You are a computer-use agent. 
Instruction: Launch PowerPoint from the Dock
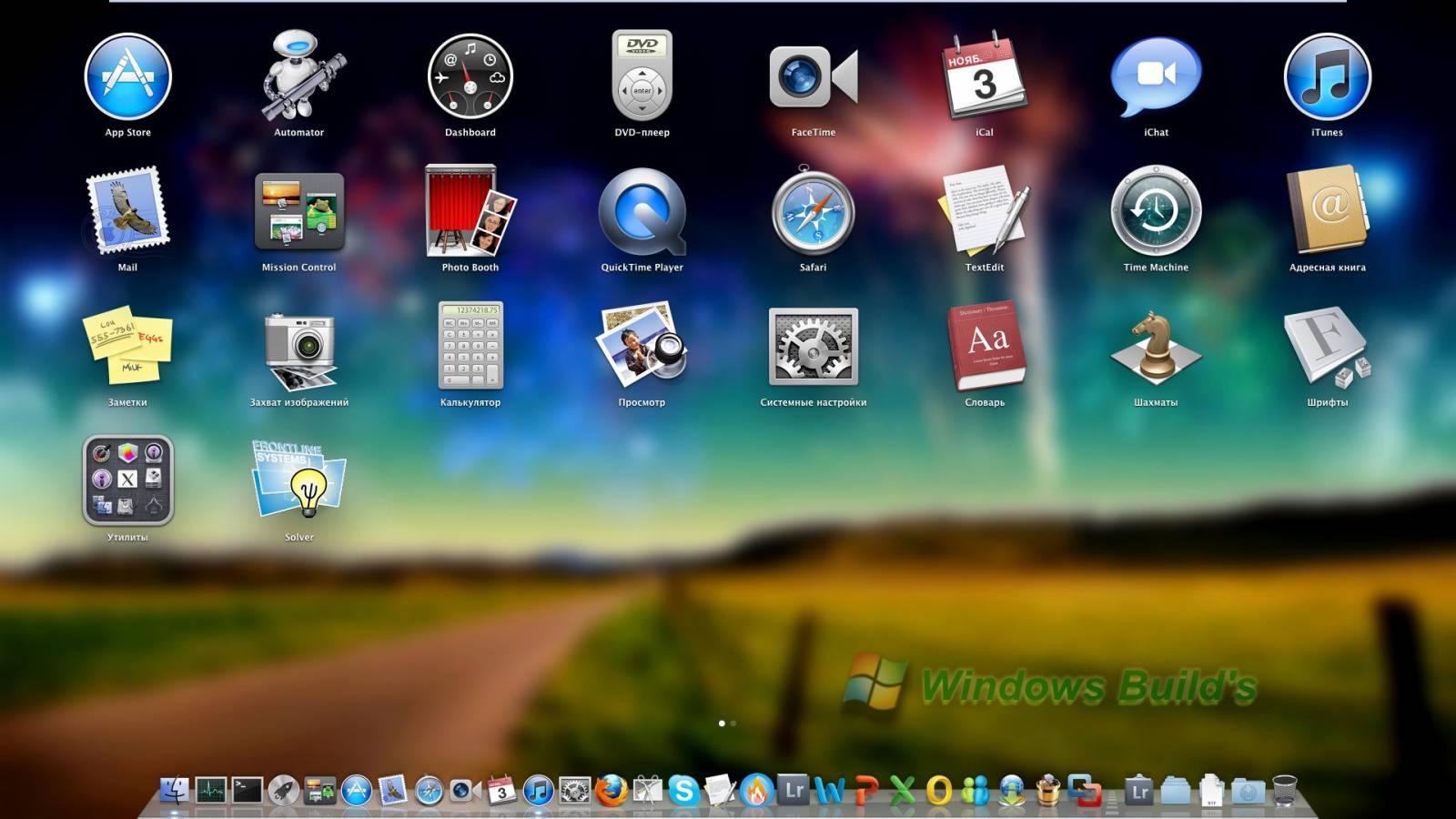pyautogui.click(x=865, y=791)
